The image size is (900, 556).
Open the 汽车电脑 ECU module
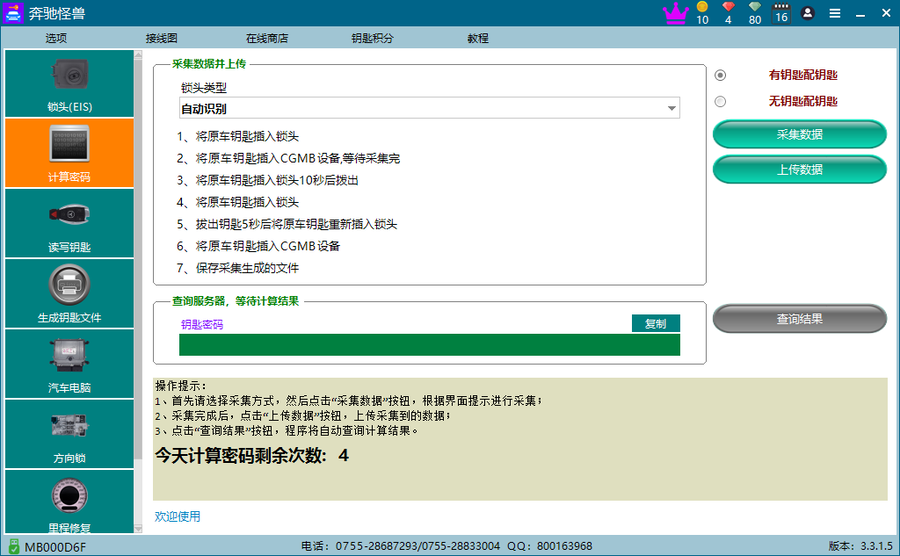pyautogui.click(x=68, y=363)
